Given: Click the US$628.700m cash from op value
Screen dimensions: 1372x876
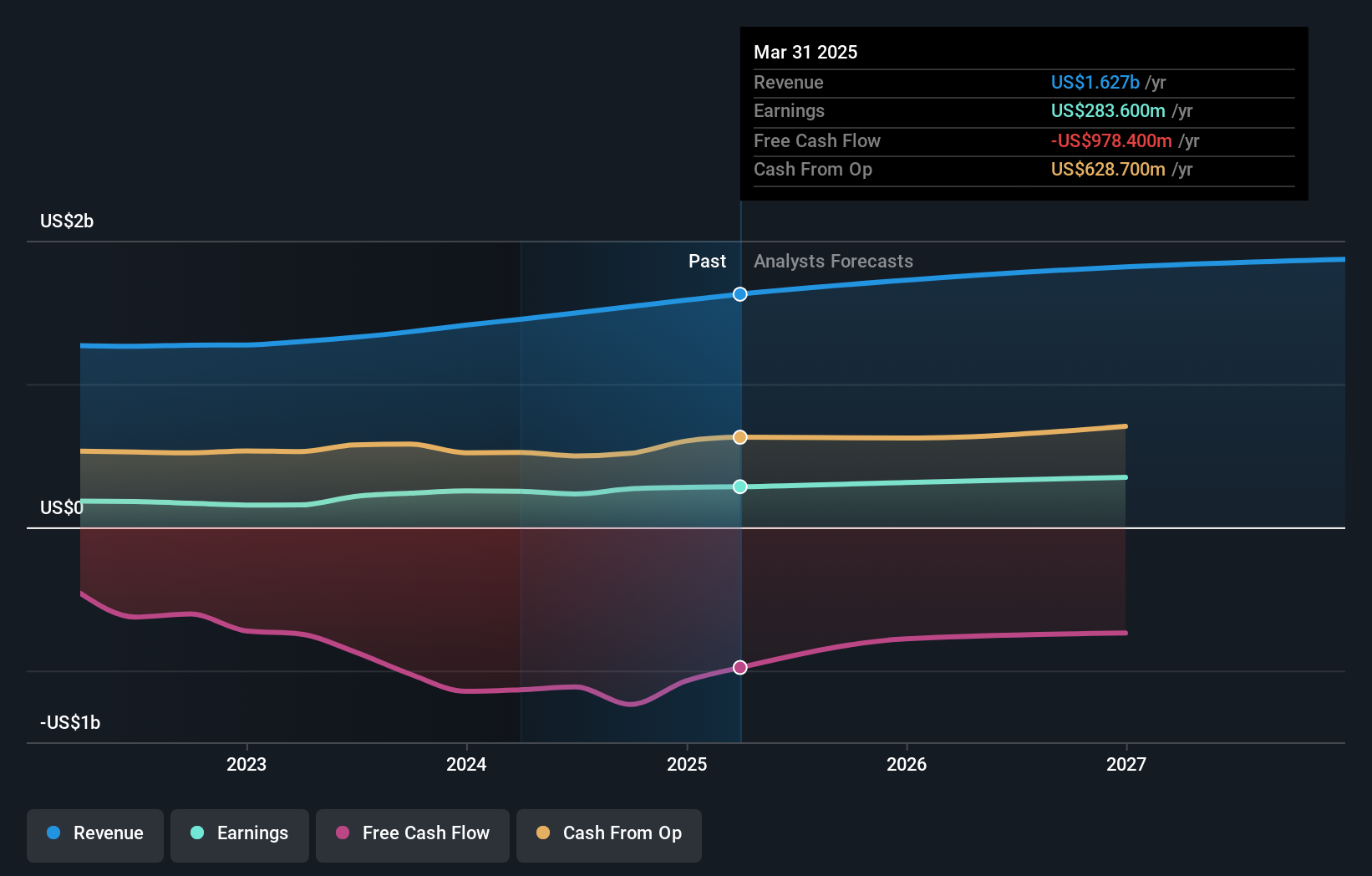Looking at the screenshot, I should pyautogui.click(x=1108, y=169).
